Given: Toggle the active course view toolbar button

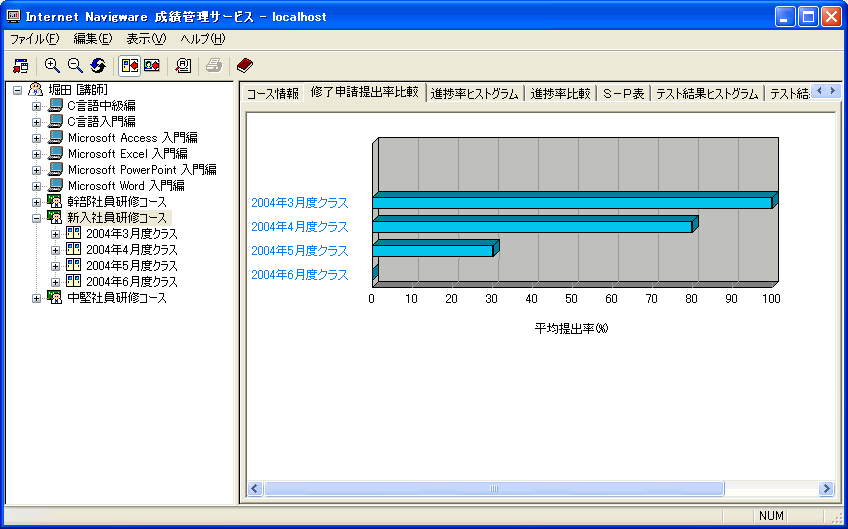Looking at the screenshot, I should tap(130, 66).
